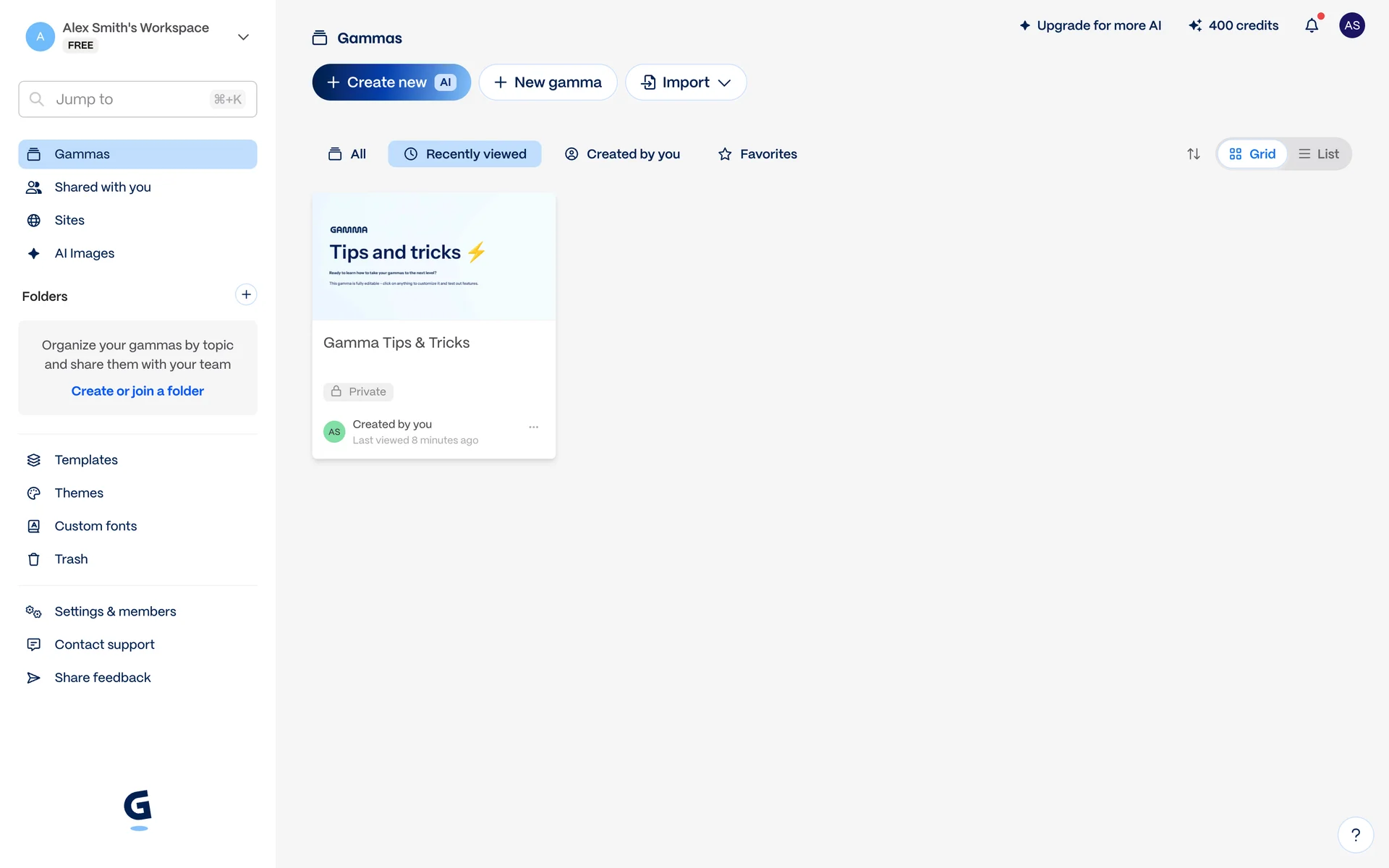This screenshot has height=868, width=1389.
Task: Switch to Grid view
Action: pyautogui.click(x=1252, y=154)
